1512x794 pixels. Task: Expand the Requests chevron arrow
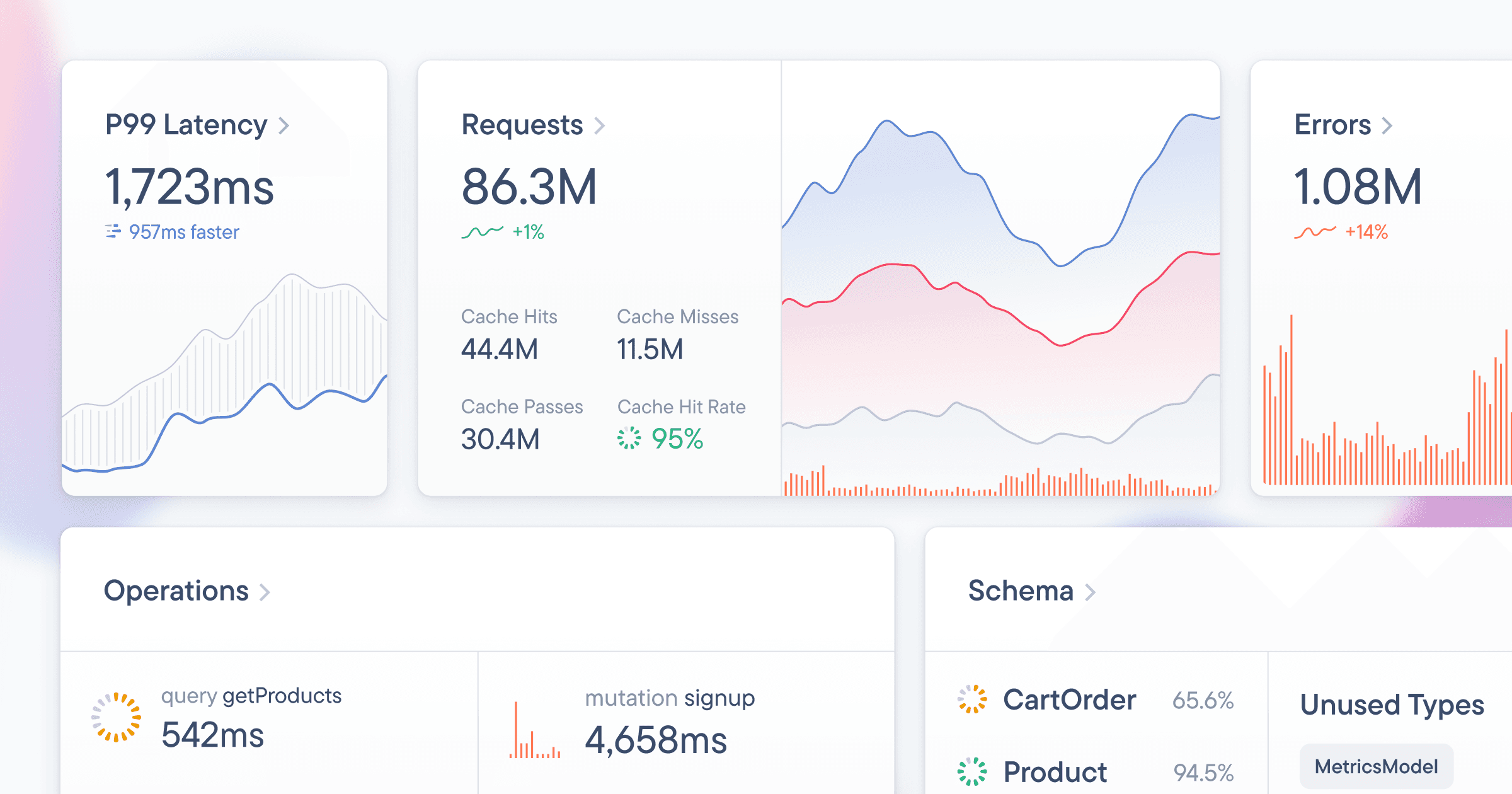click(600, 125)
